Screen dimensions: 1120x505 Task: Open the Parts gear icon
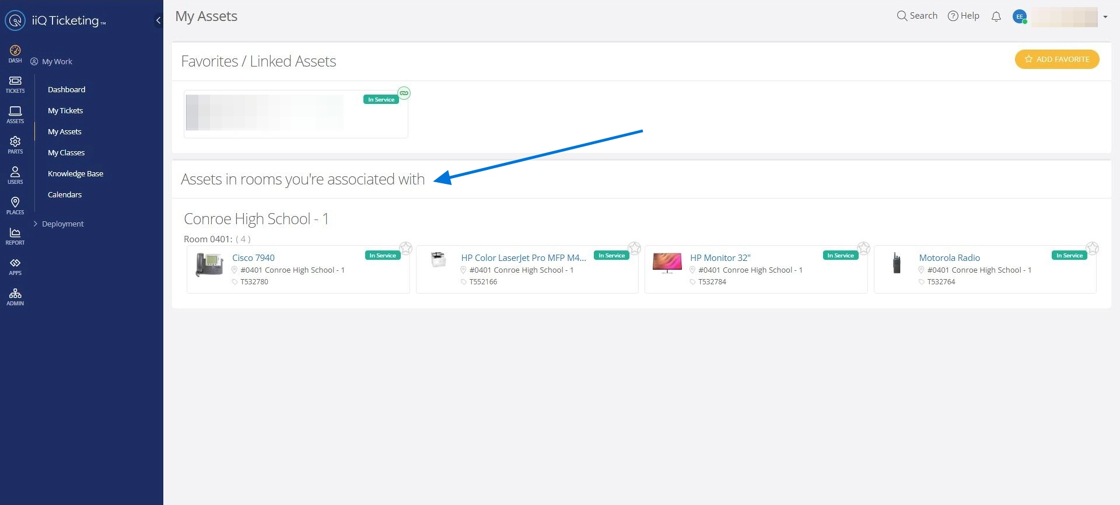(x=15, y=145)
